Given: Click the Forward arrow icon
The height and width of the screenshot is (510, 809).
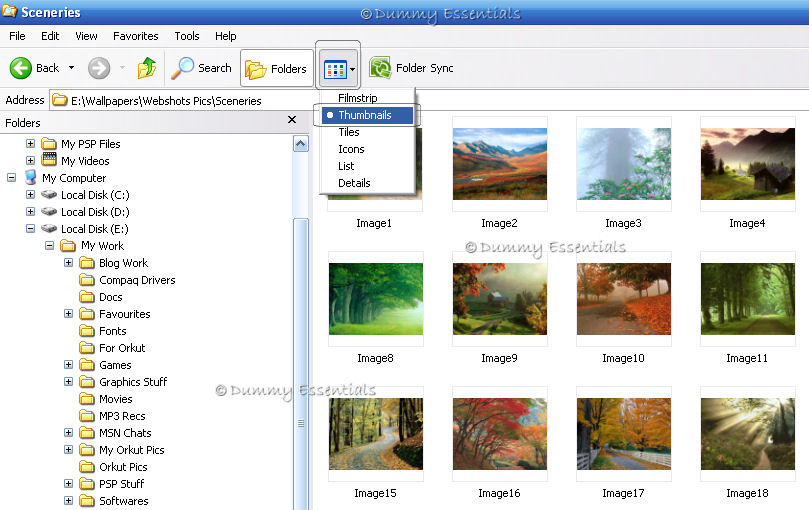Looking at the screenshot, I should pyautogui.click(x=99, y=68).
